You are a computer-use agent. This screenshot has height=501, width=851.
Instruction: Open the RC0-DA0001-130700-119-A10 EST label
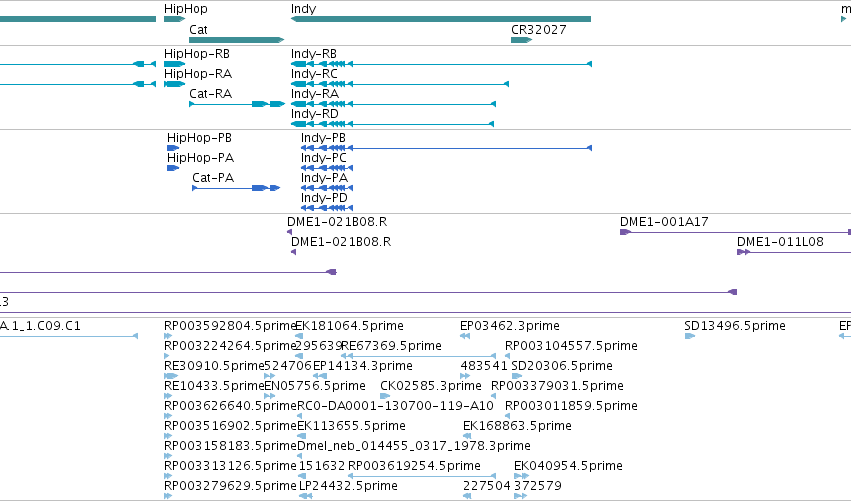click(395, 407)
